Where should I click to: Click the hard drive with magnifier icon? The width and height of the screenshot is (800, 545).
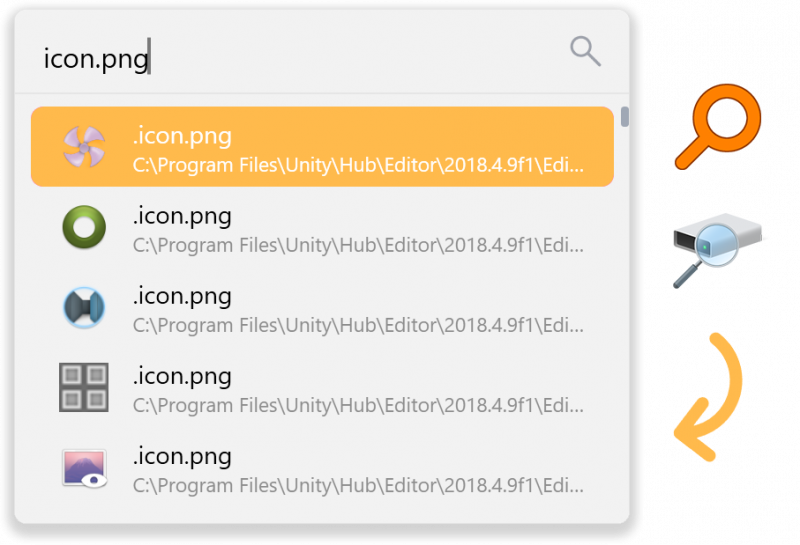point(717,250)
